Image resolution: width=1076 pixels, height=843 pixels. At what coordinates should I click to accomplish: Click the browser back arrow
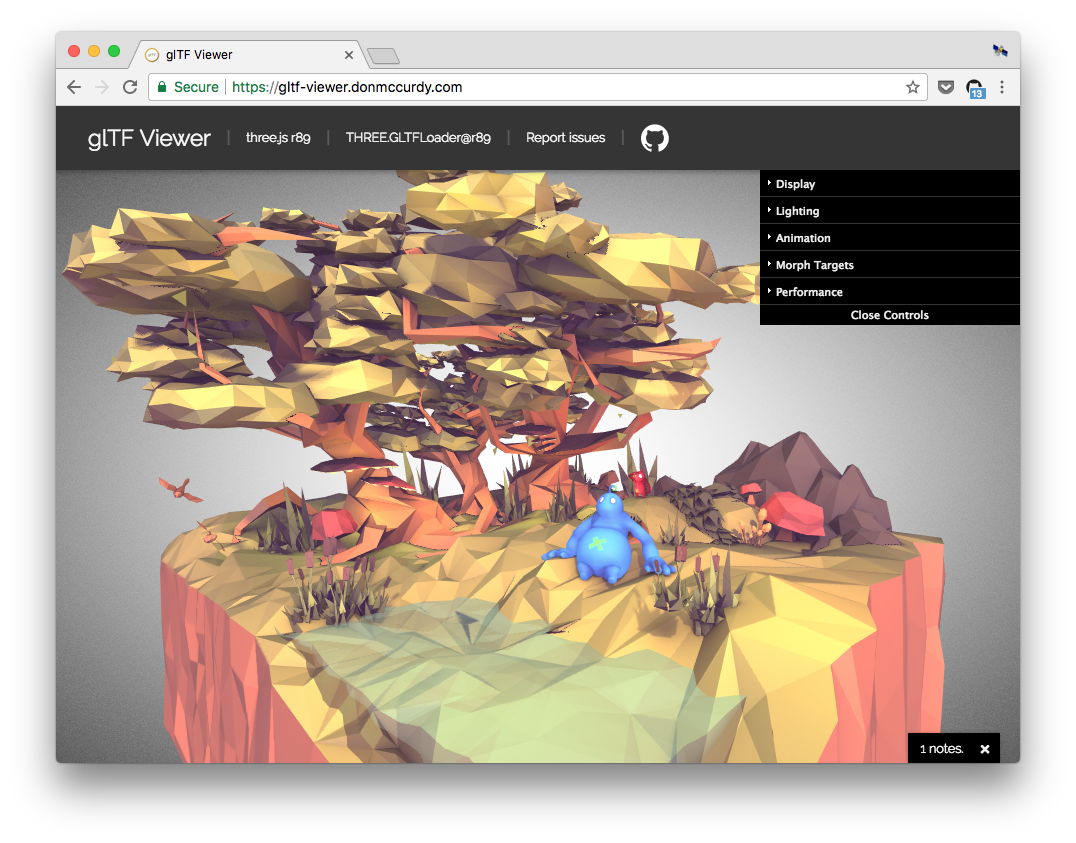[x=74, y=87]
